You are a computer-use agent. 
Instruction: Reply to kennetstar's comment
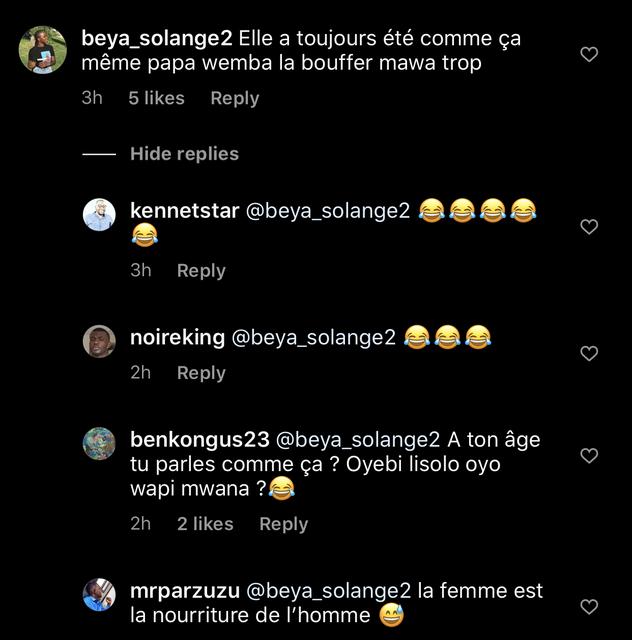coord(201,271)
